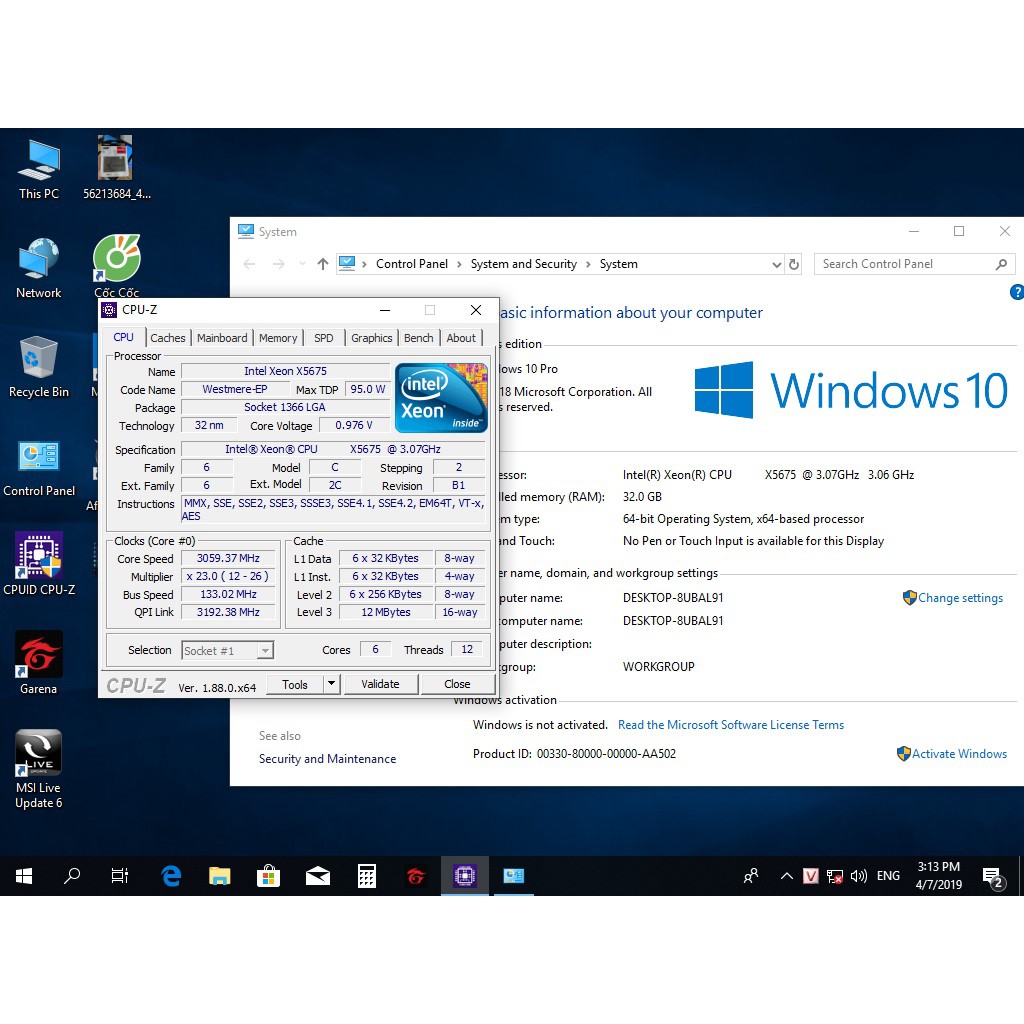Open the CPUID CPU-Z desktop shortcut
Image resolution: width=1024 pixels, height=1024 pixels.
(39, 558)
